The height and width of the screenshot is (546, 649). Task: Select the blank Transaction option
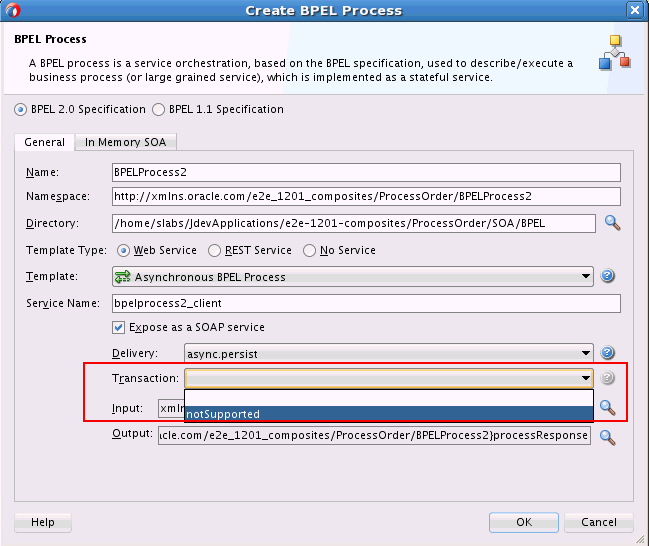[x=389, y=398]
